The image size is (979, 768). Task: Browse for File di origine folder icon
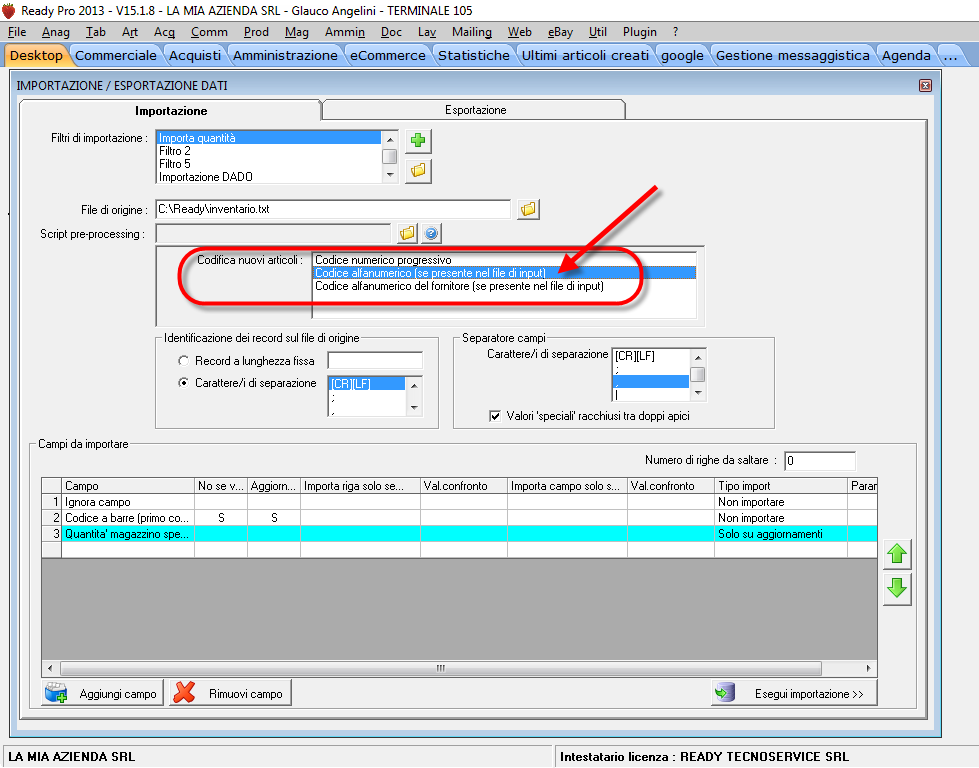point(528,209)
